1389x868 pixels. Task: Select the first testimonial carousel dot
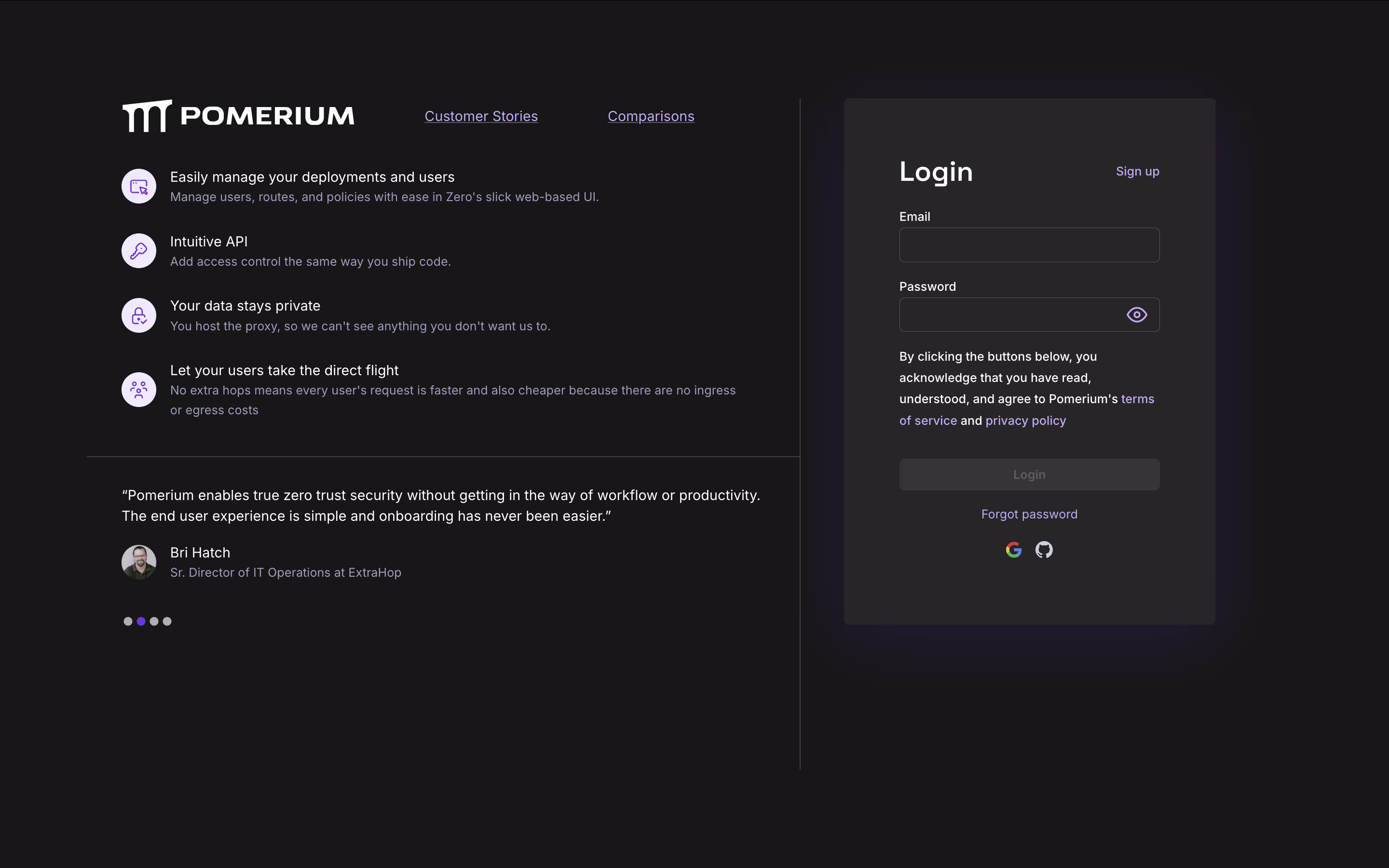point(128,621)
